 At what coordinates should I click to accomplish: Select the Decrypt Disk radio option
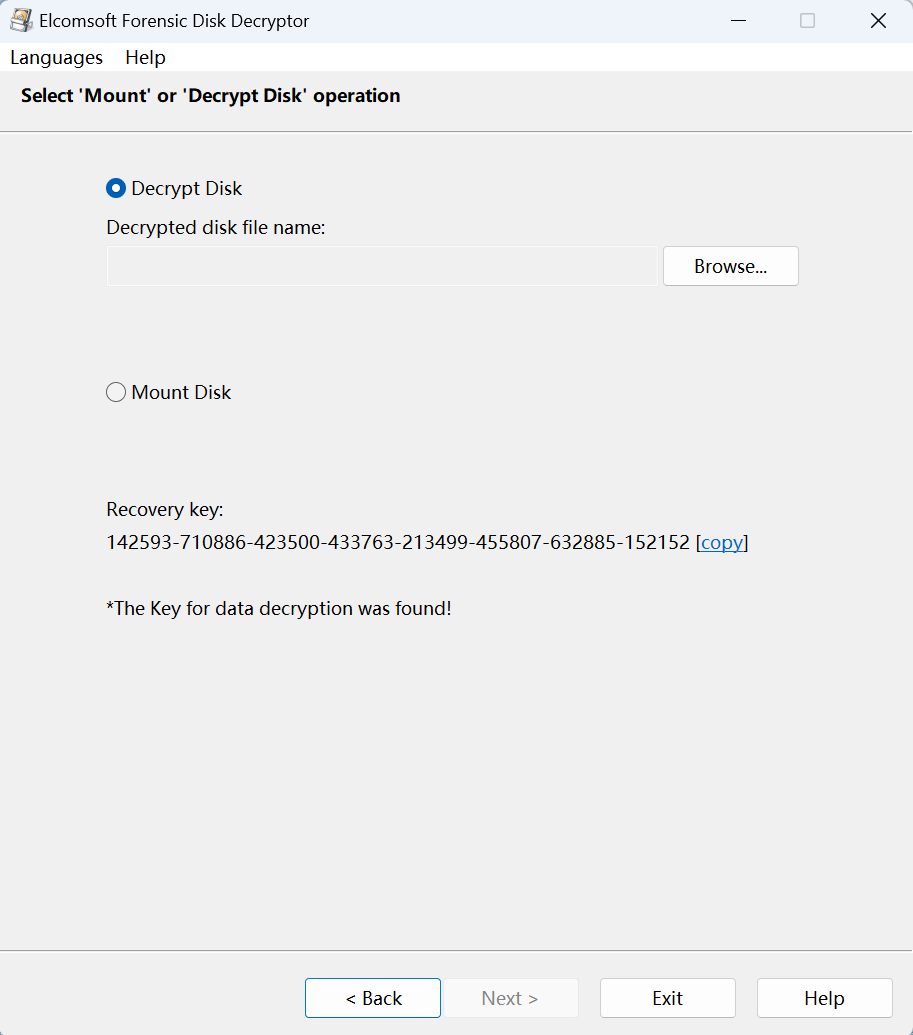[x=116, y=188]
